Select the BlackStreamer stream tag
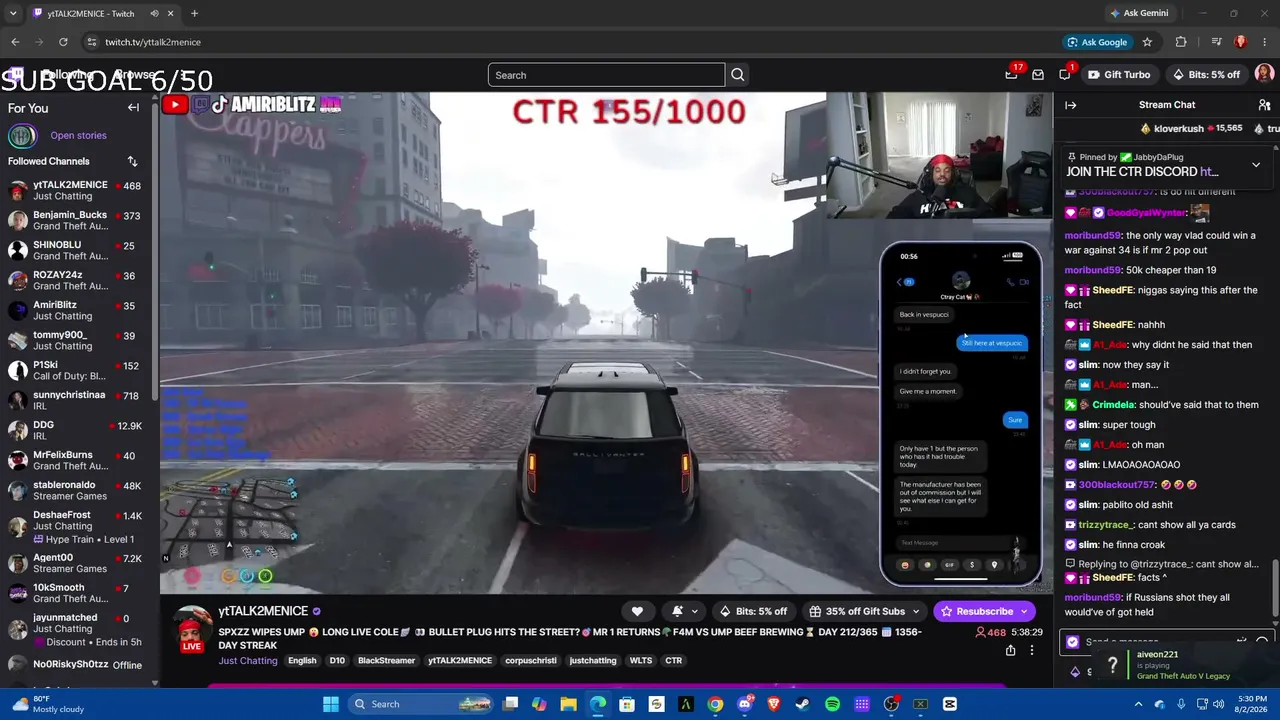This screenshot has width=1280, height=720. click(386, 661)
